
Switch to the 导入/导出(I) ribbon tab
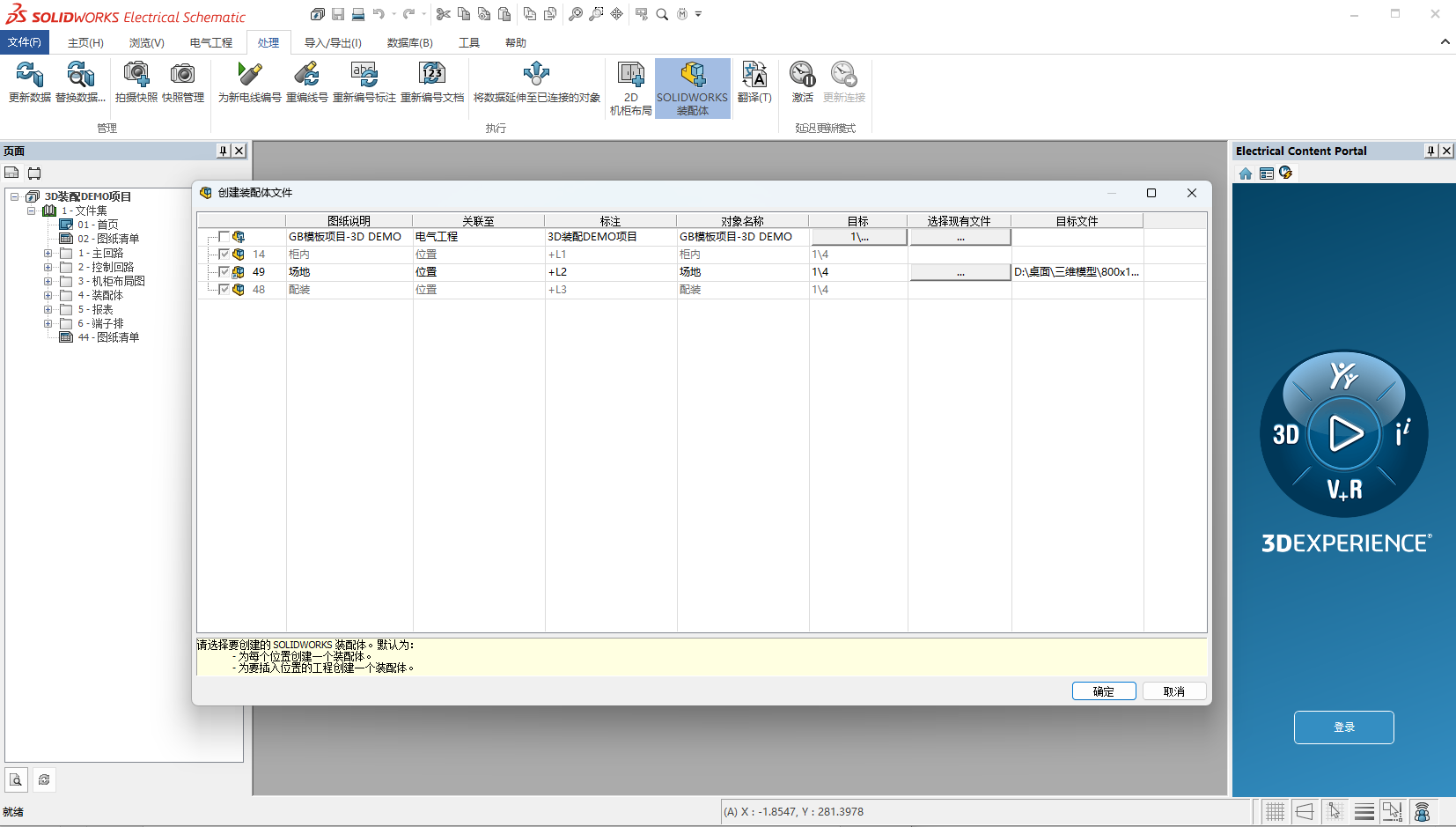point(333,42)
